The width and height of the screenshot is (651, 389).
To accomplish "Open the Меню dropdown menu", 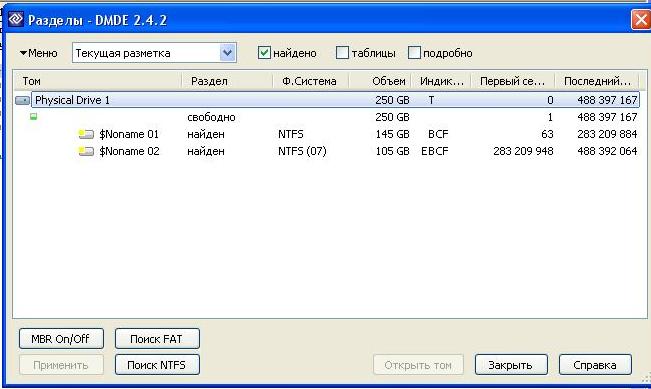I will point(39,53).
